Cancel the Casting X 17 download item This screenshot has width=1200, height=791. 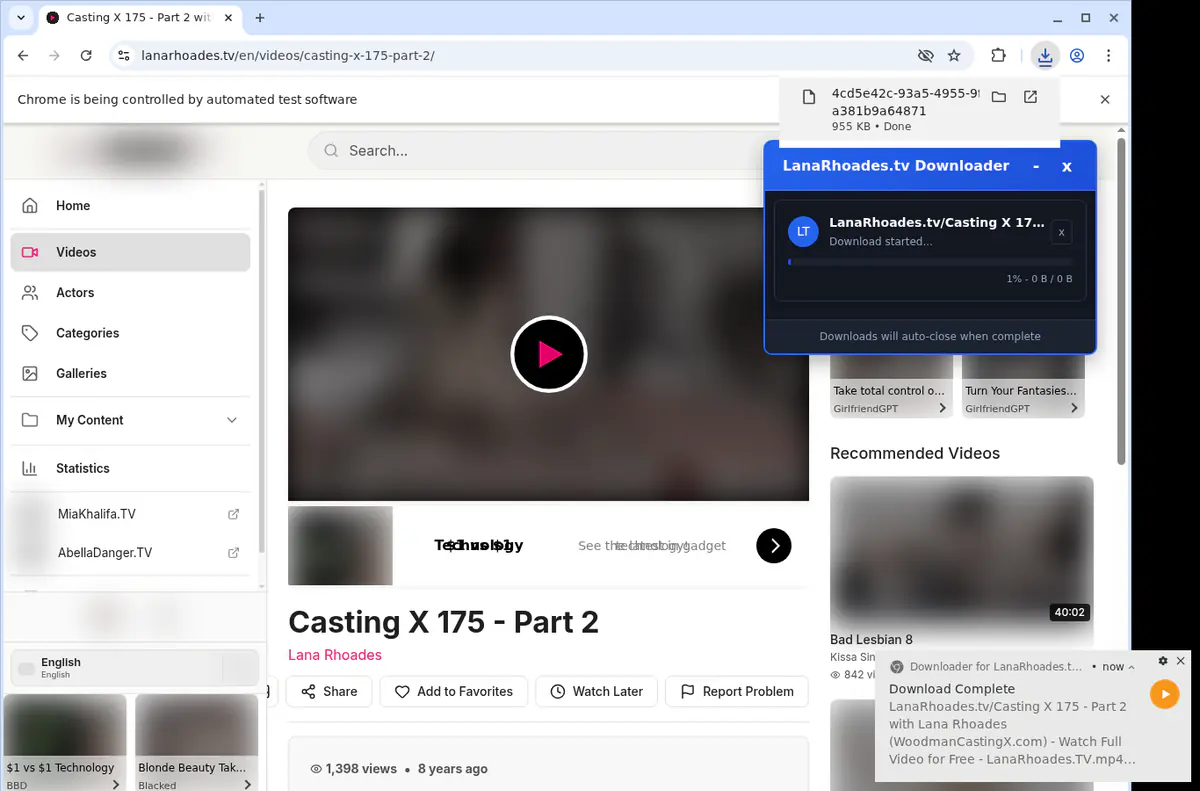(1062, 232)
